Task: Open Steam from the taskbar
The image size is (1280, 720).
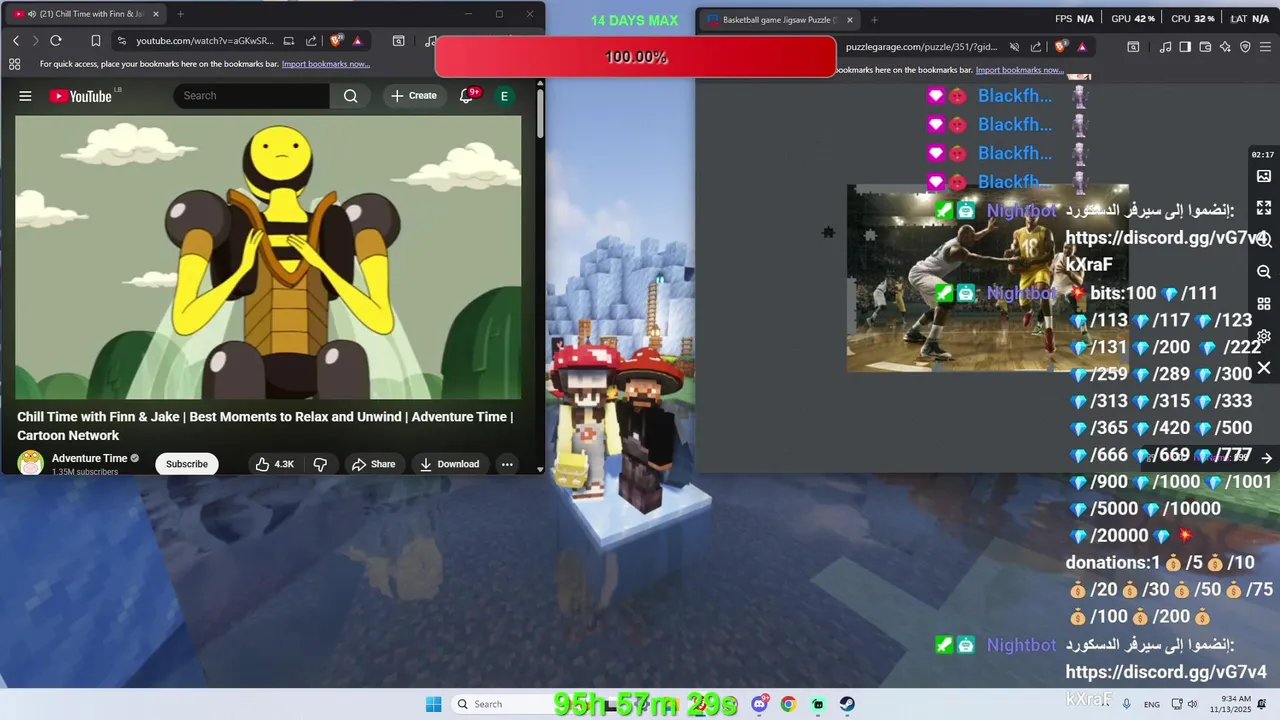Action: pyautogui.click(x=847, y=704)
